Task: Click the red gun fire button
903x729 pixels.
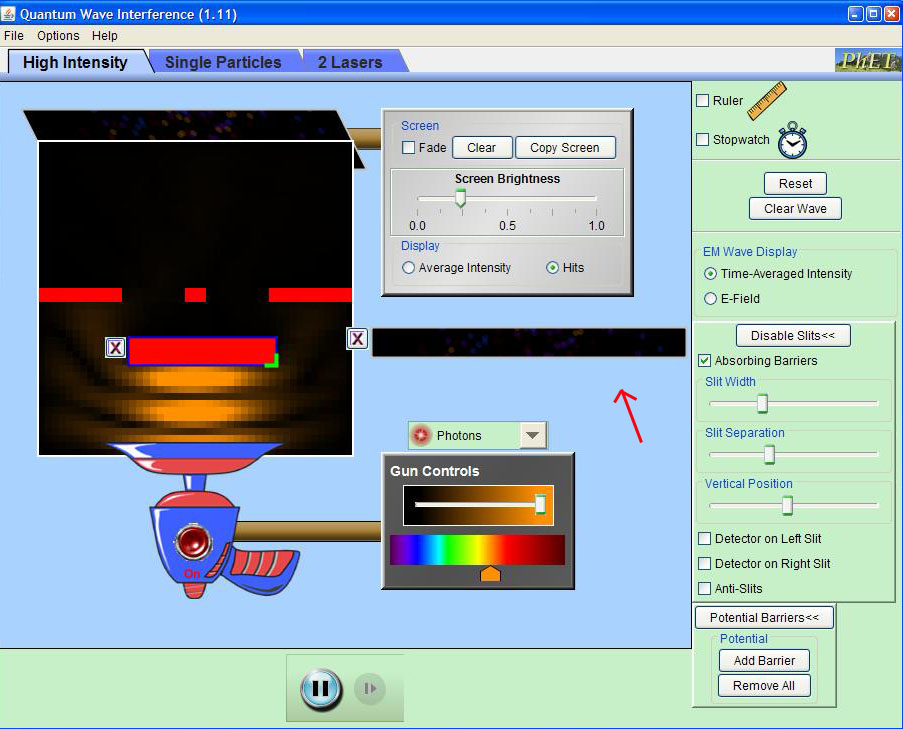Action: (193, 541)
